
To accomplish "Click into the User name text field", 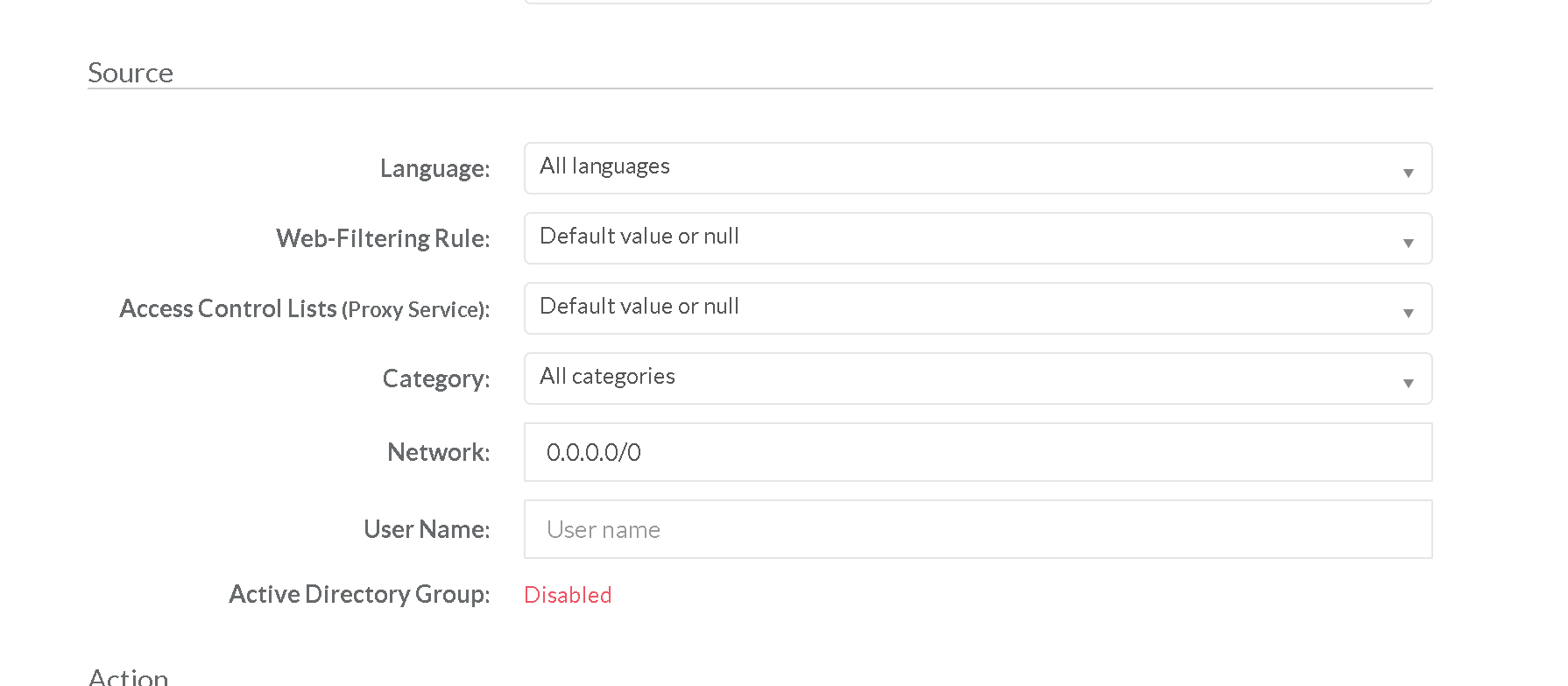I will pyautogui.click(x=978, y=529).
